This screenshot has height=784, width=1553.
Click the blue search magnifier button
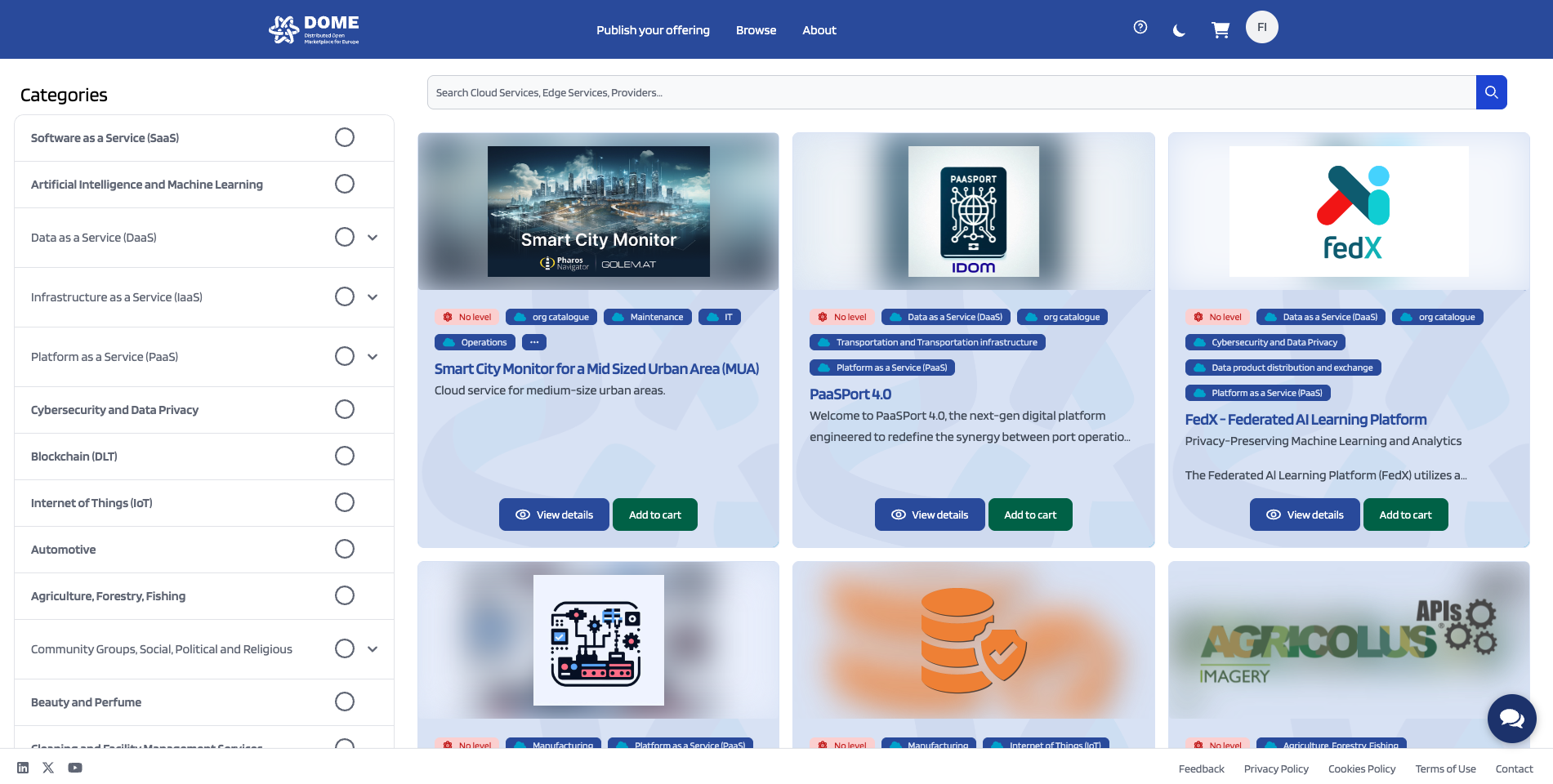pyautogui.click(x=1491, y=92)
